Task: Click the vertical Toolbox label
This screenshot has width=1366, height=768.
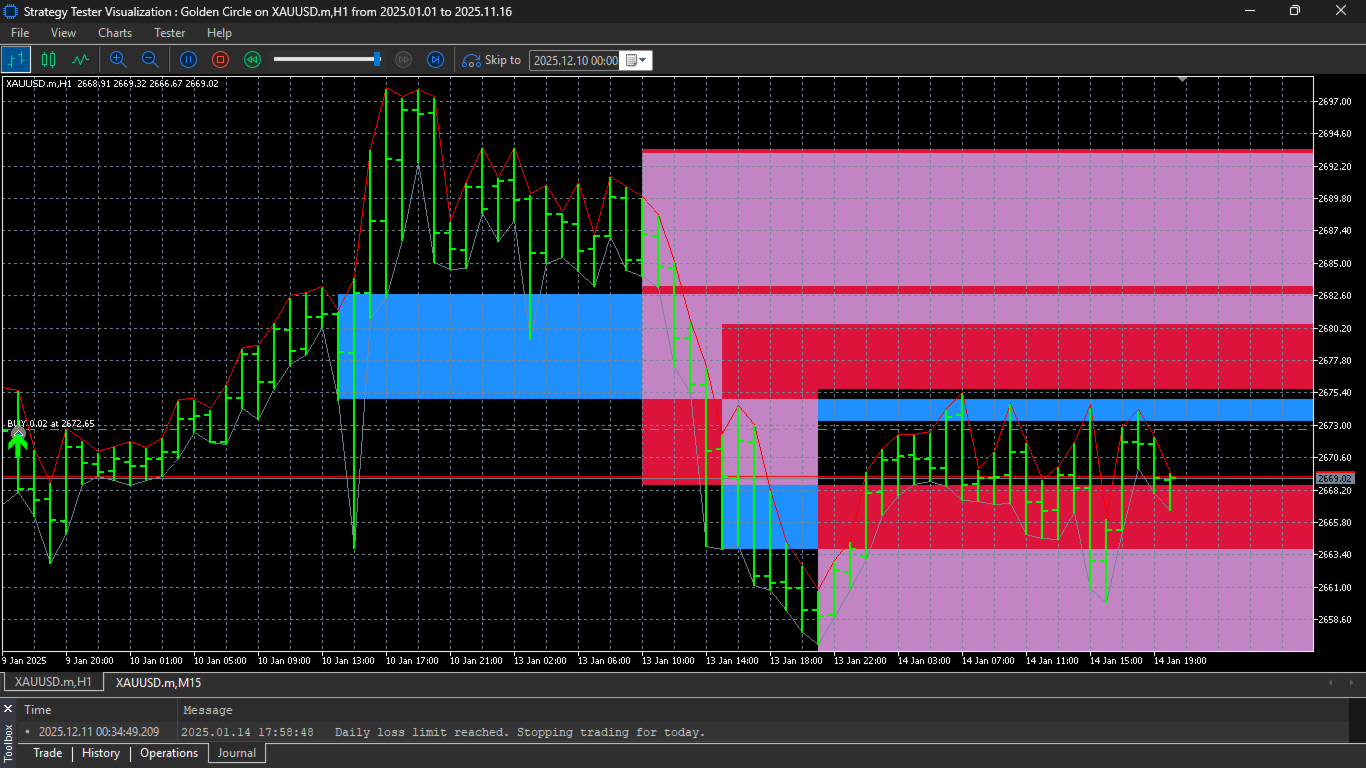Action: pyautogui.click(x=8, y=744)
